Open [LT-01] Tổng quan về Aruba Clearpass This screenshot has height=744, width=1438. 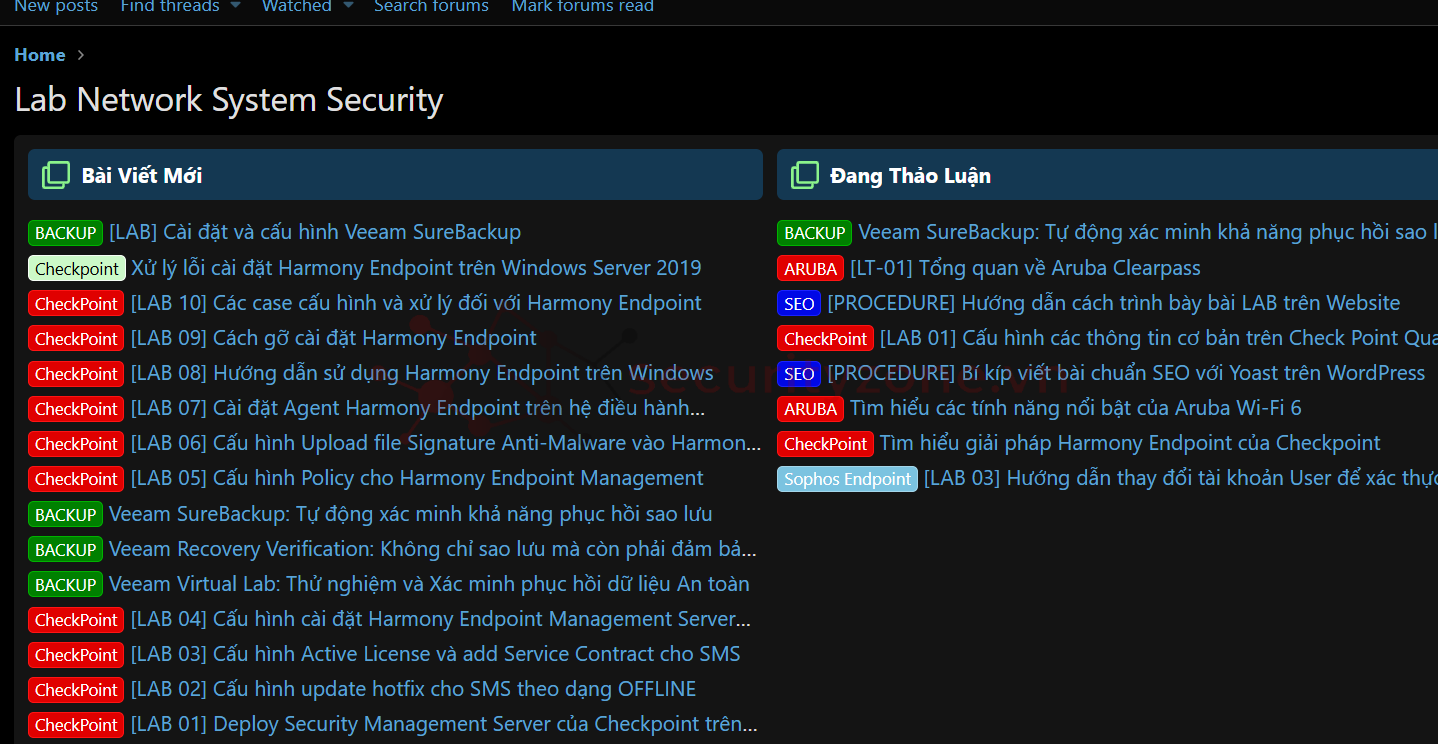1026,268
